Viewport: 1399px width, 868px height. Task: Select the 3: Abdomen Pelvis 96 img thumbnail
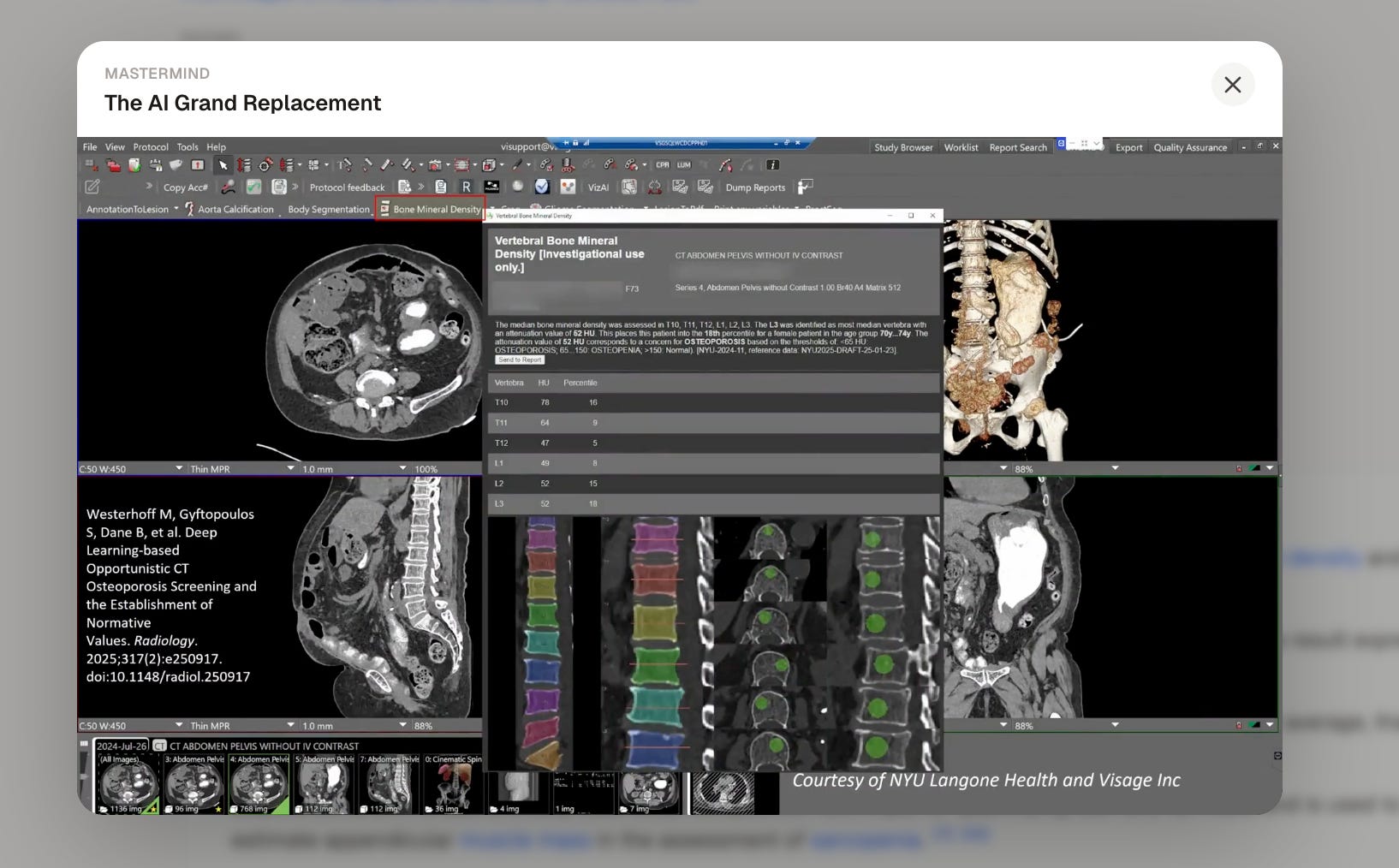click(194, 783)
